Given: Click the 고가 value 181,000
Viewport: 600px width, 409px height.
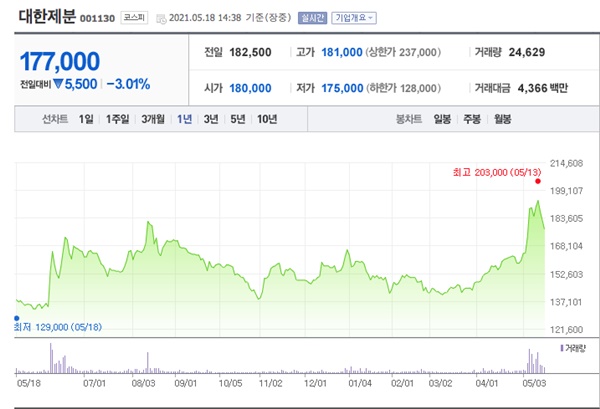Looking at the screenshot, I should [342, 52].
